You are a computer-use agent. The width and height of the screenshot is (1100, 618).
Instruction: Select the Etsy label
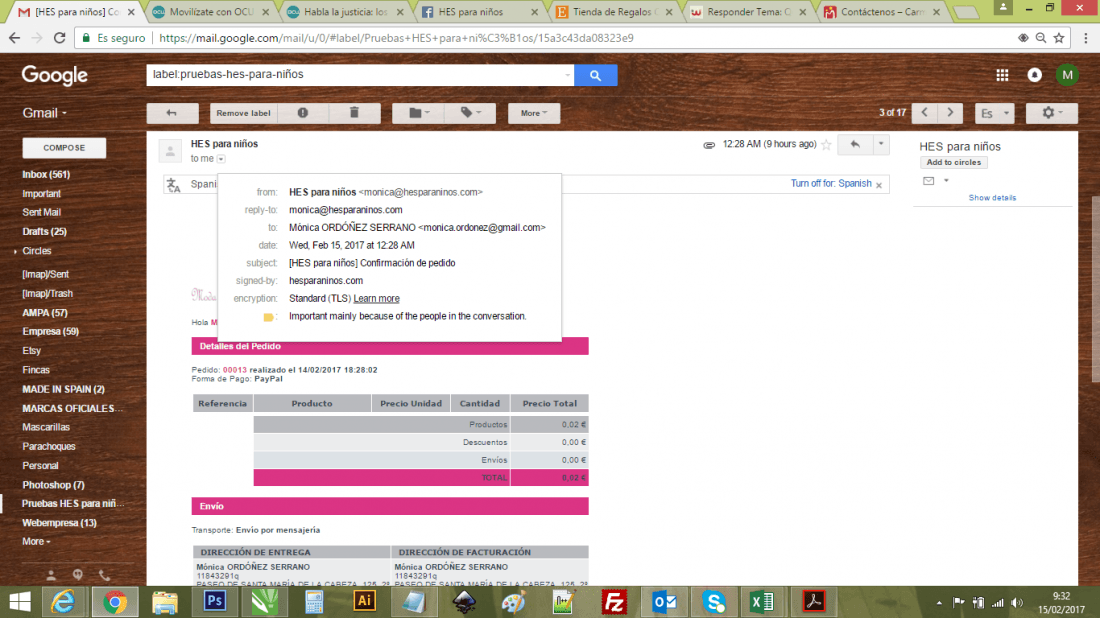[x=32, y=351]
